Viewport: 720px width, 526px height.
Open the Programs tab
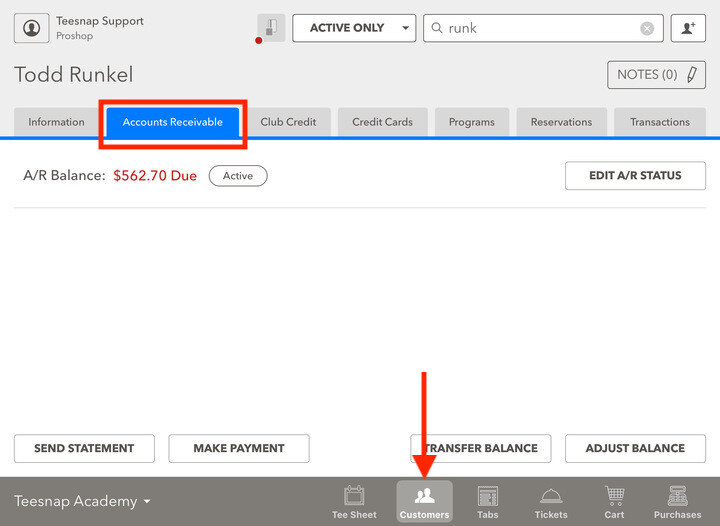[x=472, y=122]
